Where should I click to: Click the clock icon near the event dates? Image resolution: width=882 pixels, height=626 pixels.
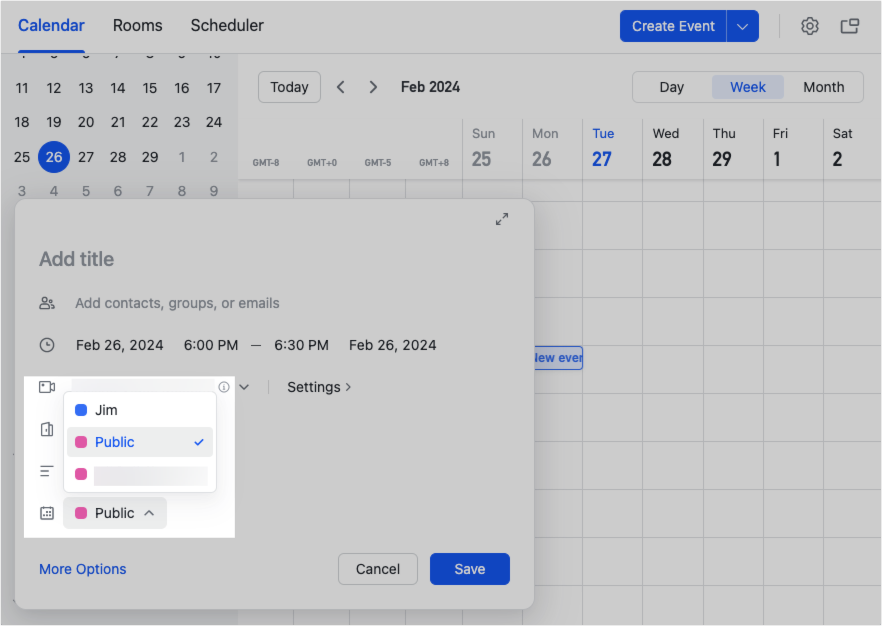46,344
